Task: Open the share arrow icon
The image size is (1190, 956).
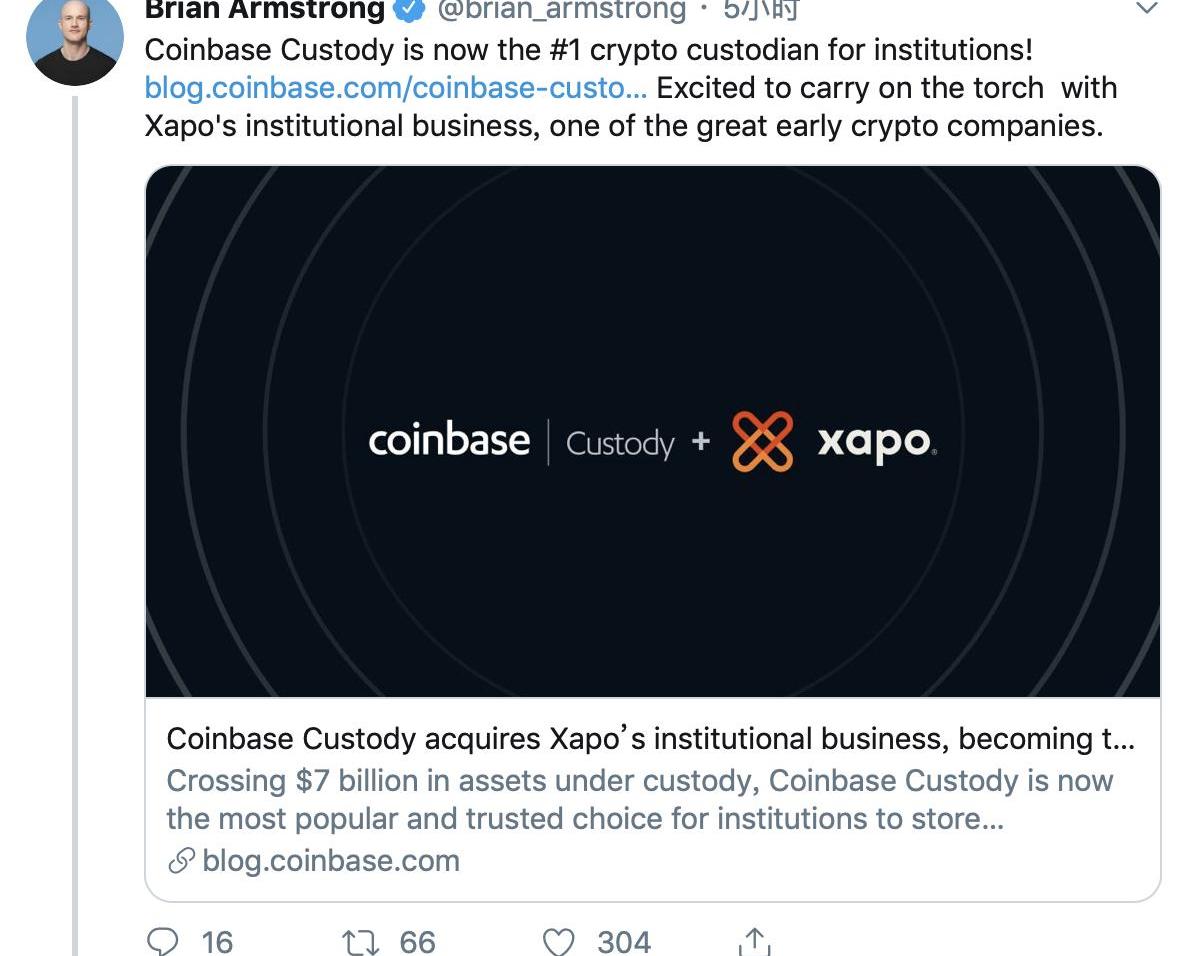Action: (754, 941)
